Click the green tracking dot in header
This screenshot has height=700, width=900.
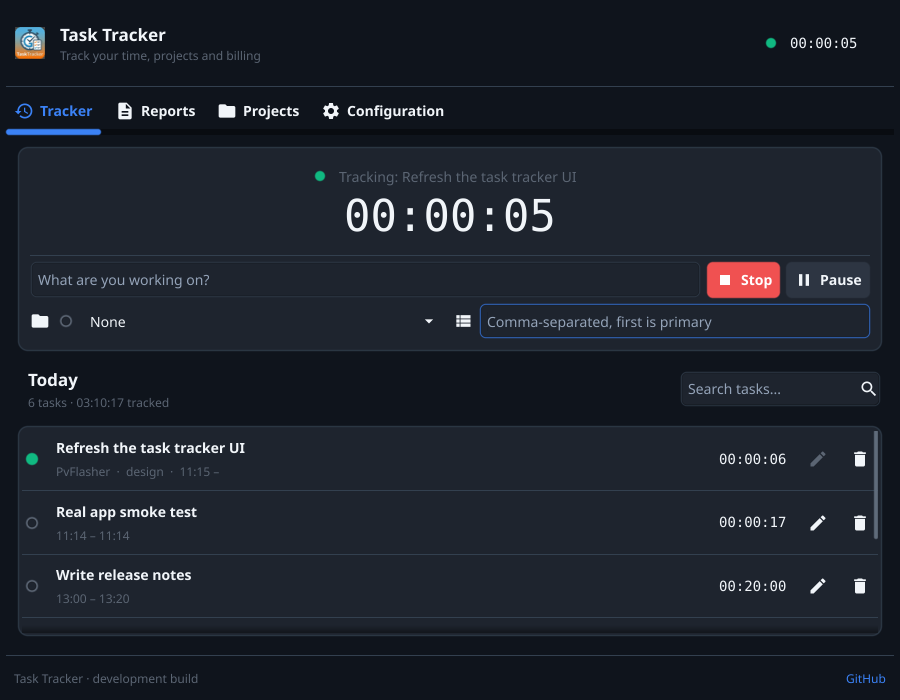(771, 43)
